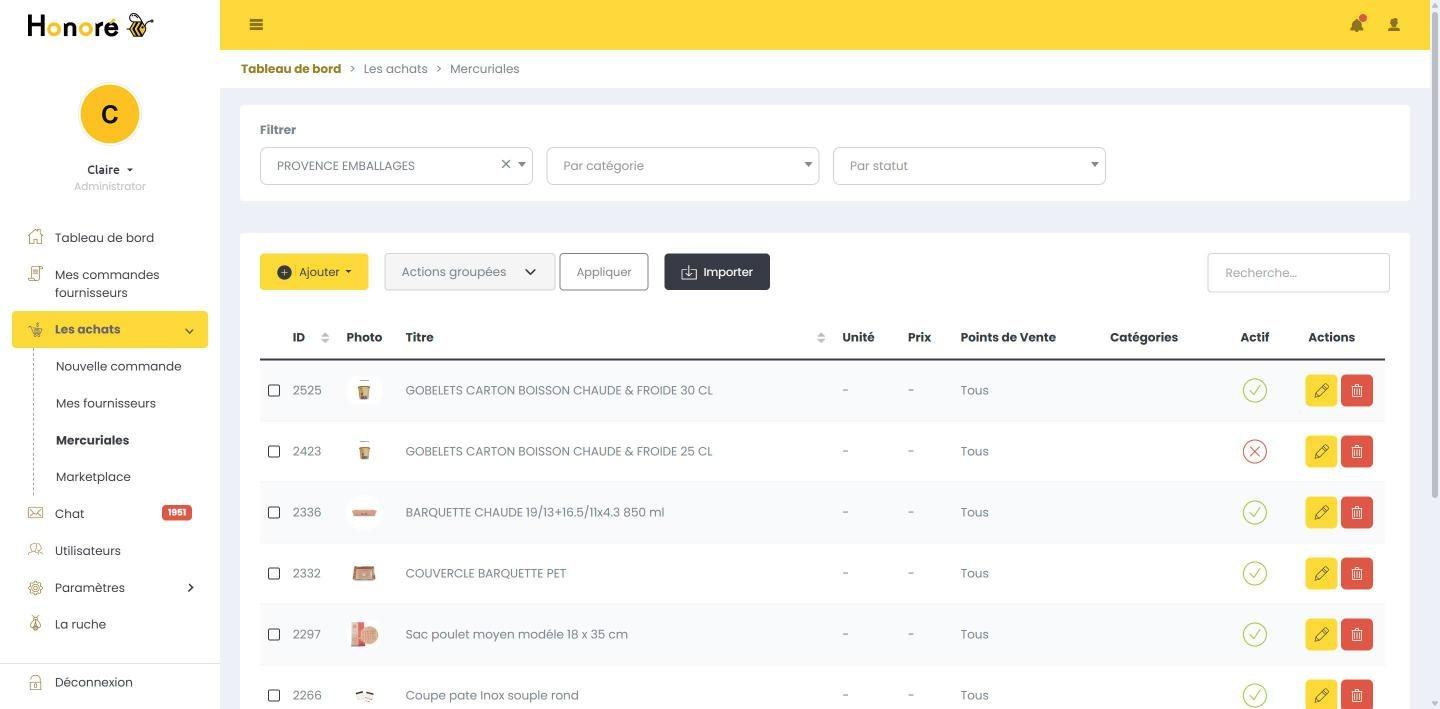Open Mes commandes fournisseurs in sidebar
Screen dimensions: 1440x709
[107, 284]
